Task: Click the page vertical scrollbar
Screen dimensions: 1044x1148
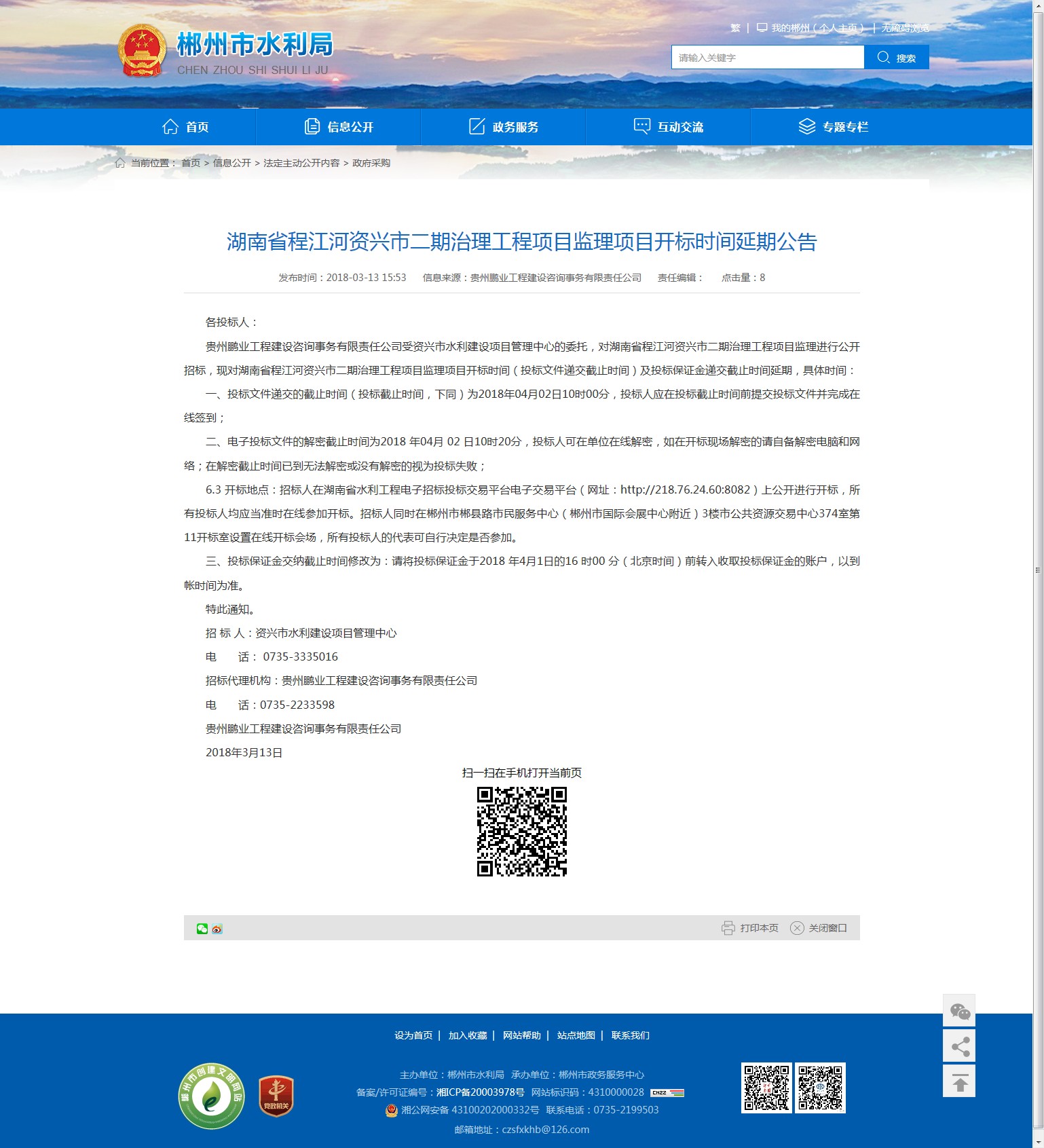Action: pos(1038,570)
